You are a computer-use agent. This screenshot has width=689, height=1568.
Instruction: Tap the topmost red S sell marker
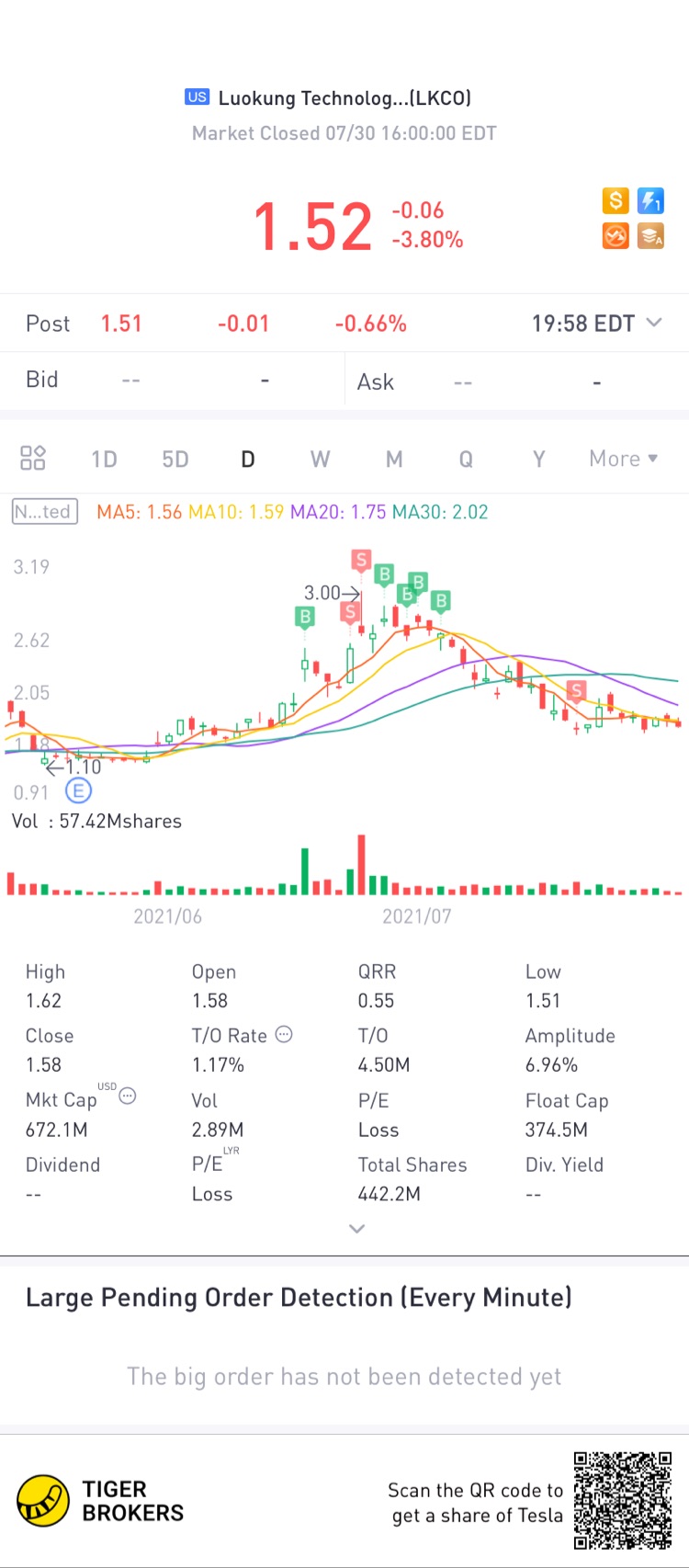click(361, 560)
